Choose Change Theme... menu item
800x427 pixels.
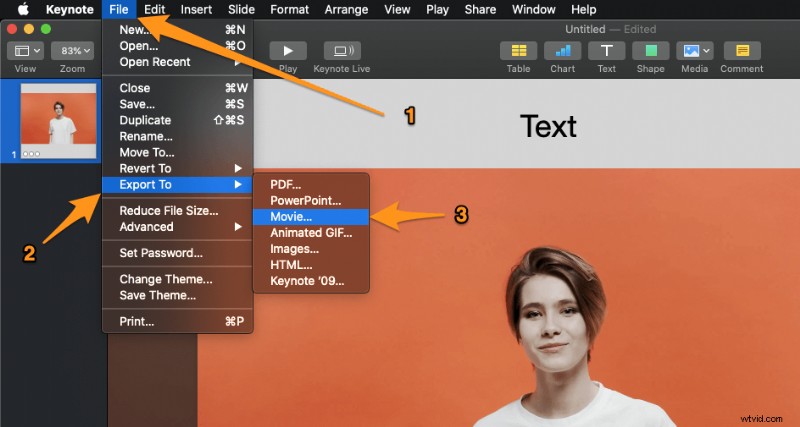tap(178, 279)
